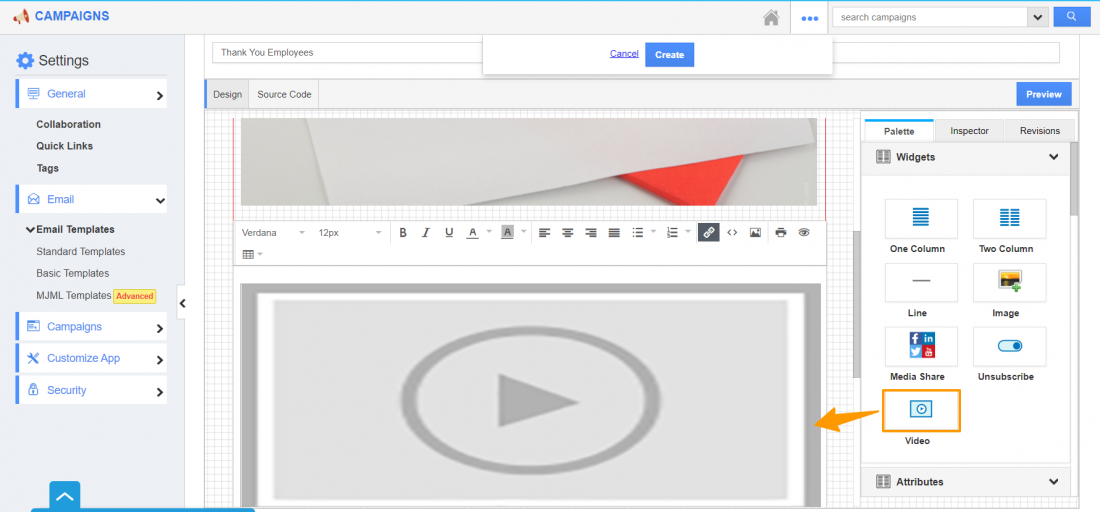The height and width of the screenshot is (512, 1100).
Task: Select the Line widget
Action: (x=921, y=282)
